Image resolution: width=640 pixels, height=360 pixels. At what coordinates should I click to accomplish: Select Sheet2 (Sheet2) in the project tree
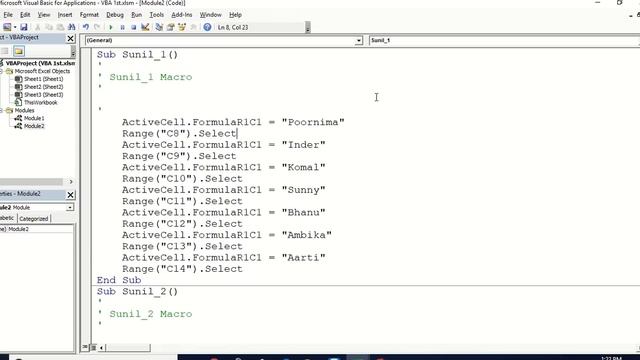[x=44, y=87]
